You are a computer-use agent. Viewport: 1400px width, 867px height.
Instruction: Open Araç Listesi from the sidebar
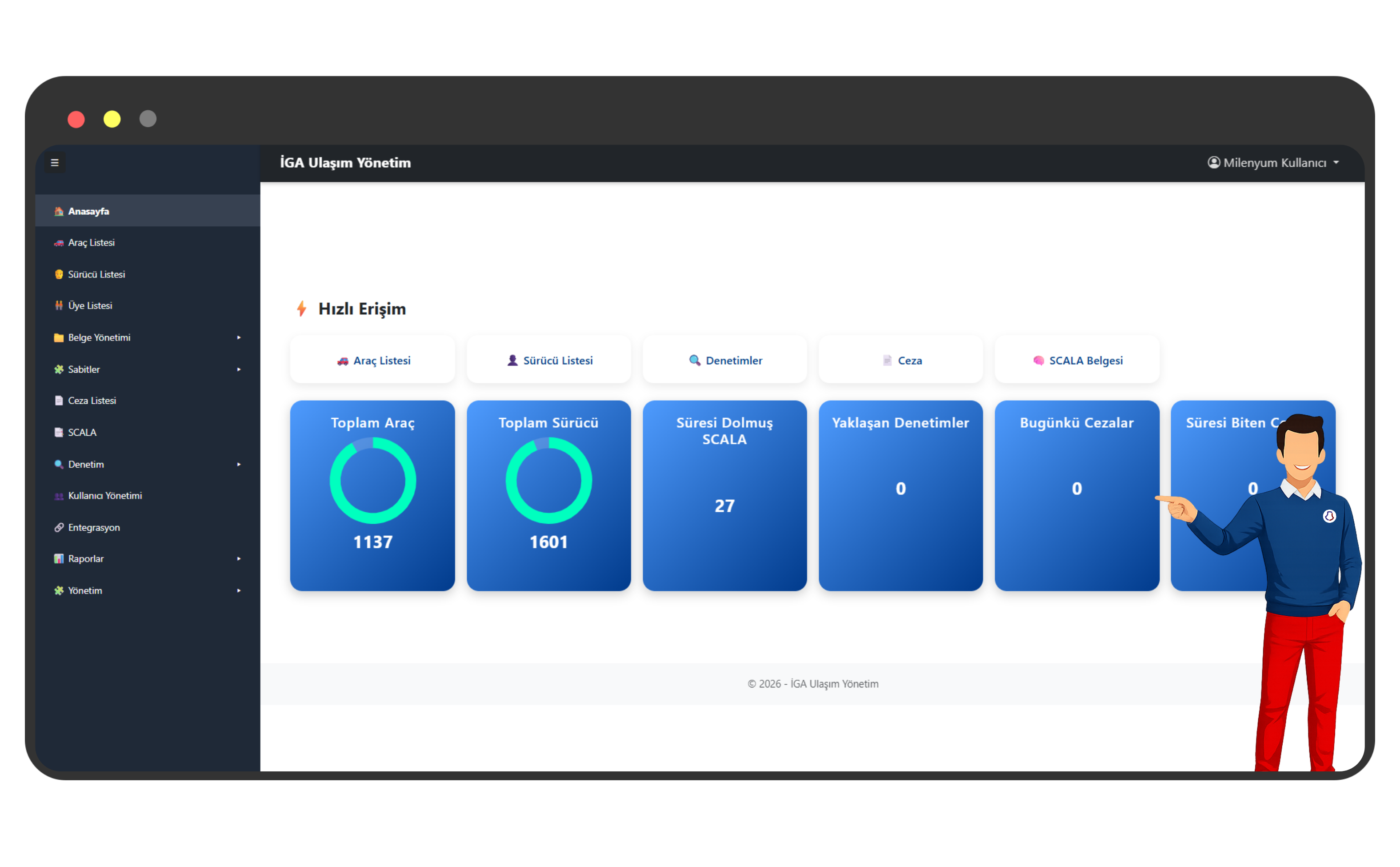147,243
